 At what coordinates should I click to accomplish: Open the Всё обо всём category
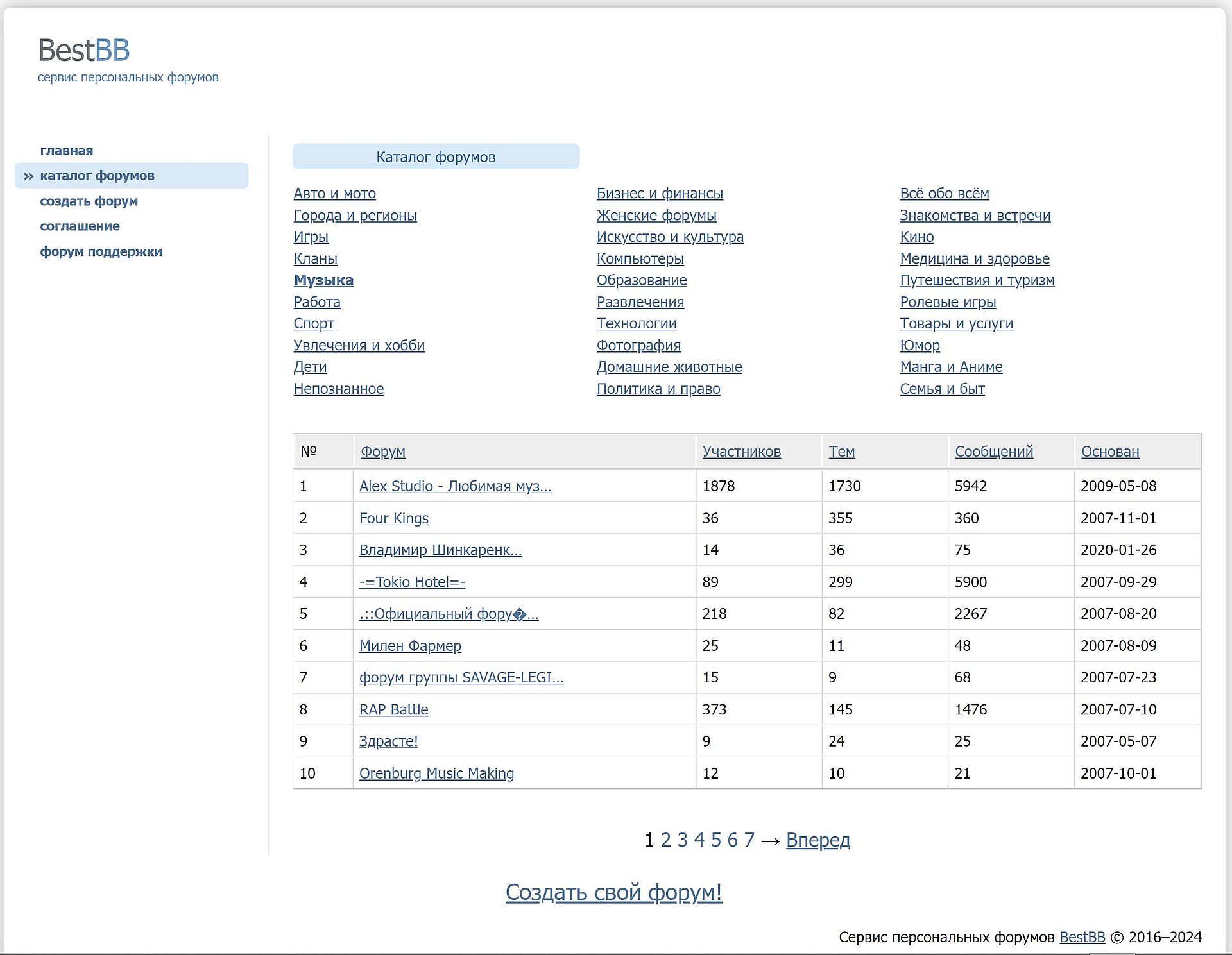click(945, 193)
